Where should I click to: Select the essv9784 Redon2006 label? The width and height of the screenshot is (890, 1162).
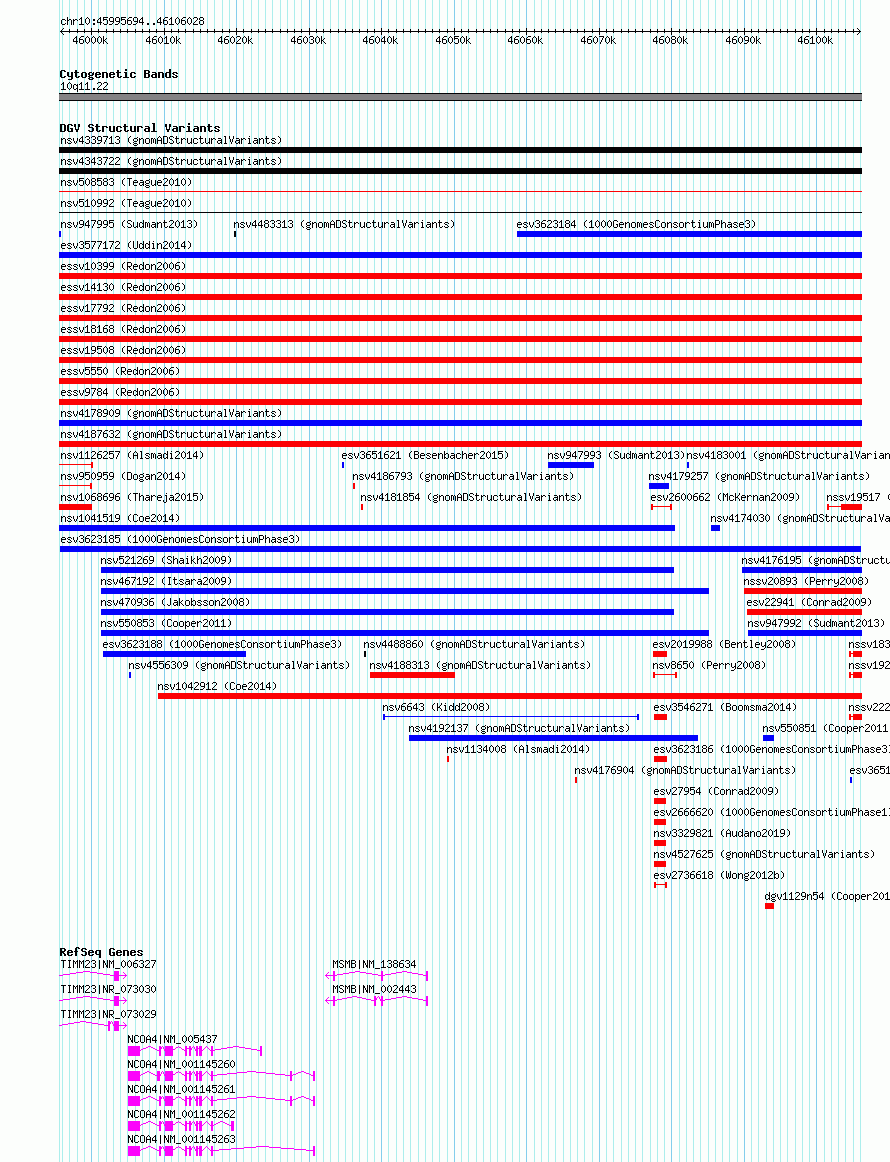coord(120,392)
